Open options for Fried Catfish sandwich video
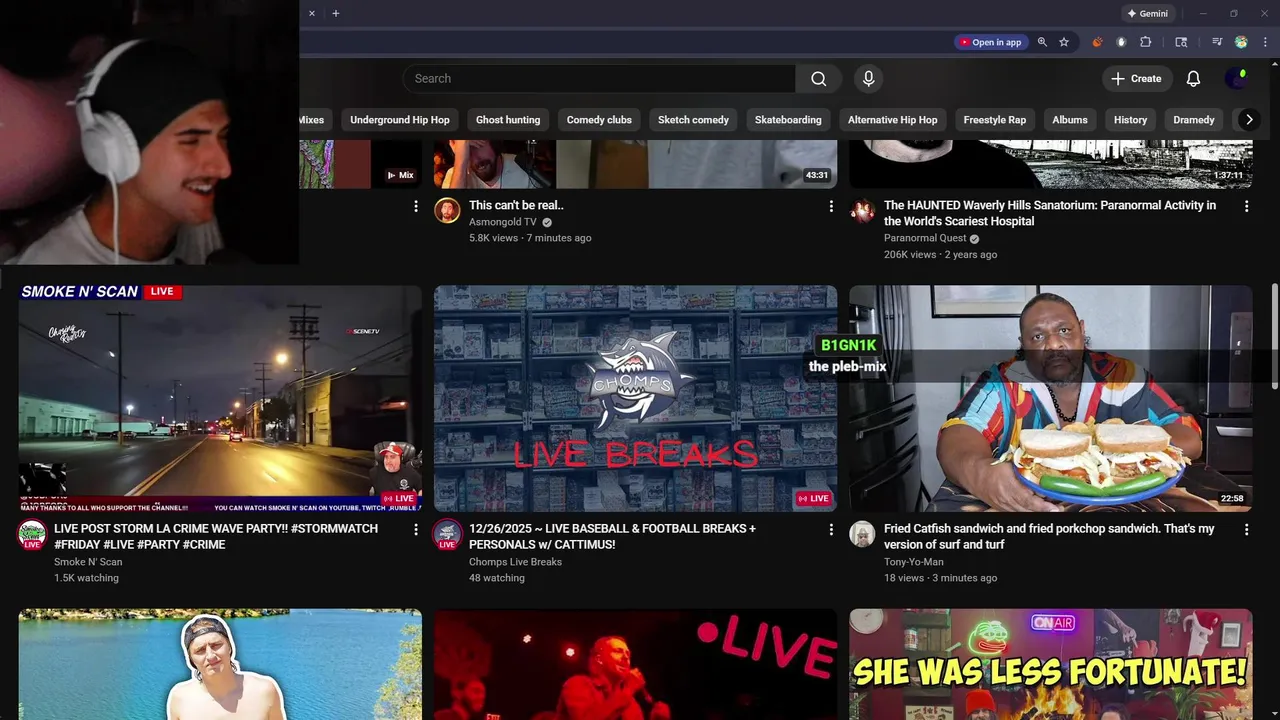This screenshot has width=1280, height=720. 1246,529
